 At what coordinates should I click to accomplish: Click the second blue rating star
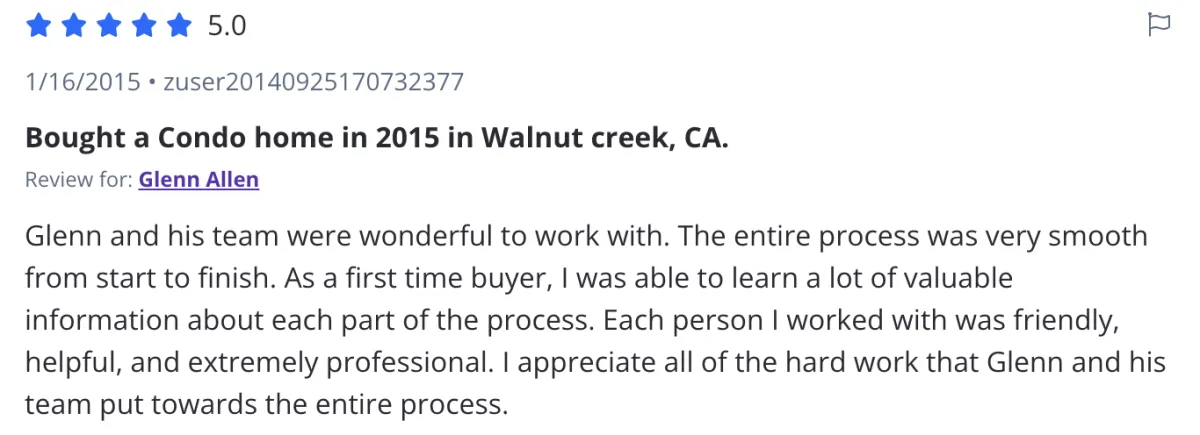74,26
